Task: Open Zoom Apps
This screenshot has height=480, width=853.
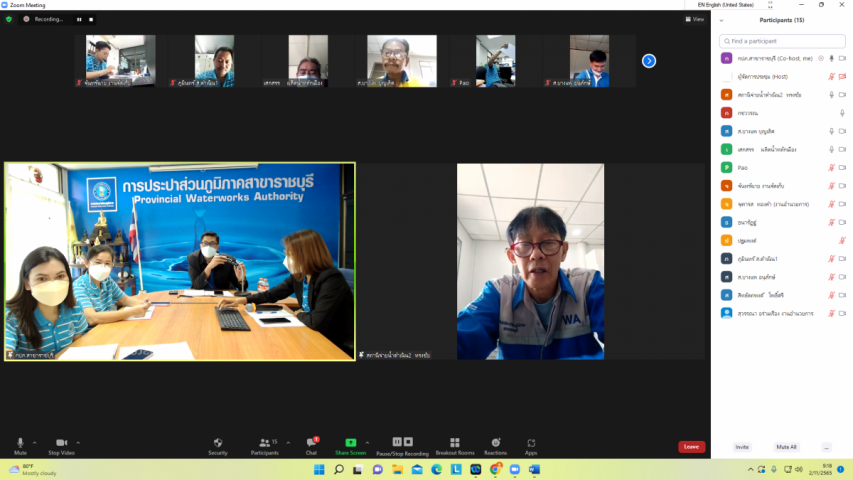Action: pos(531,446)
